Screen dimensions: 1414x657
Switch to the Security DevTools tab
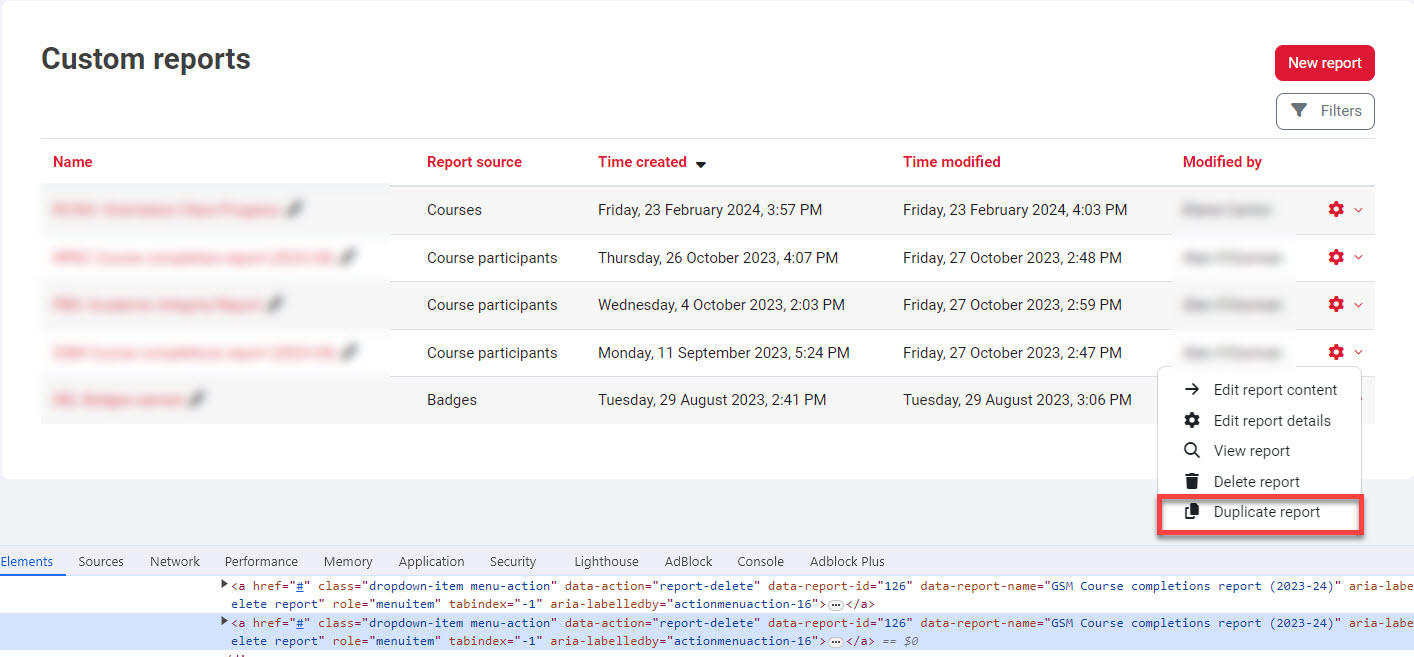pos(513,561)
